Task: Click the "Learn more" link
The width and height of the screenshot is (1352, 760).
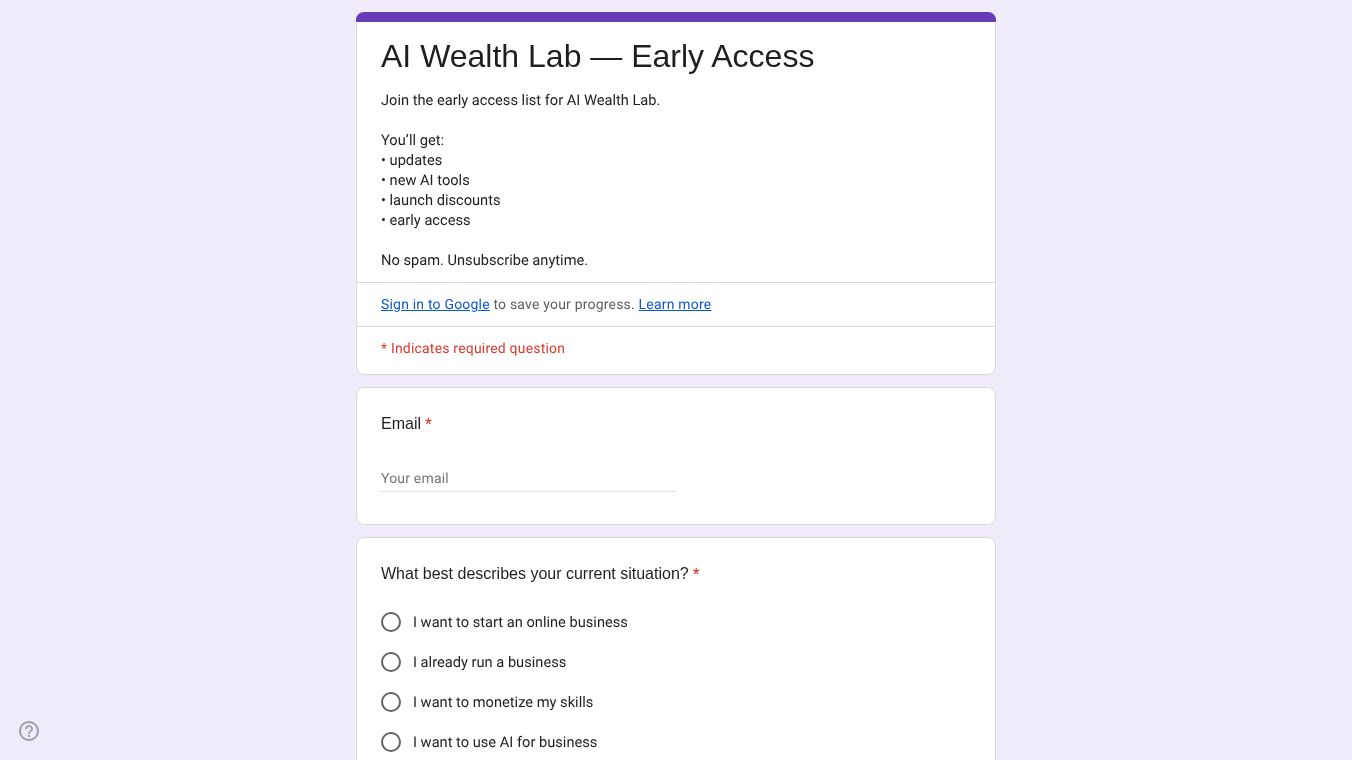Action: (674, 304)
